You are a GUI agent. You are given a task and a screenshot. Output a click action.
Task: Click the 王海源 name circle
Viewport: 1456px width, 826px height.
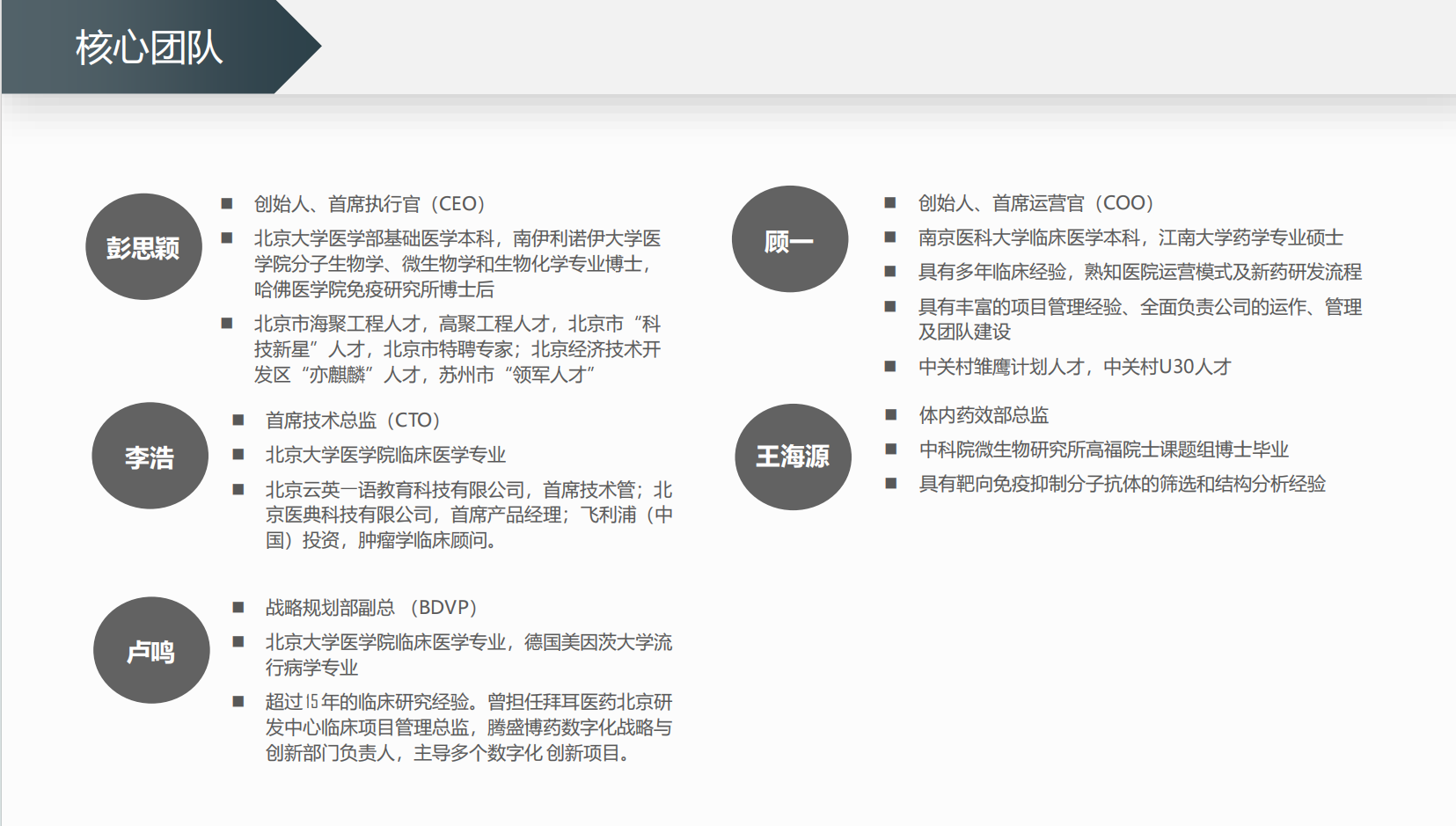(x=793, y=457)
